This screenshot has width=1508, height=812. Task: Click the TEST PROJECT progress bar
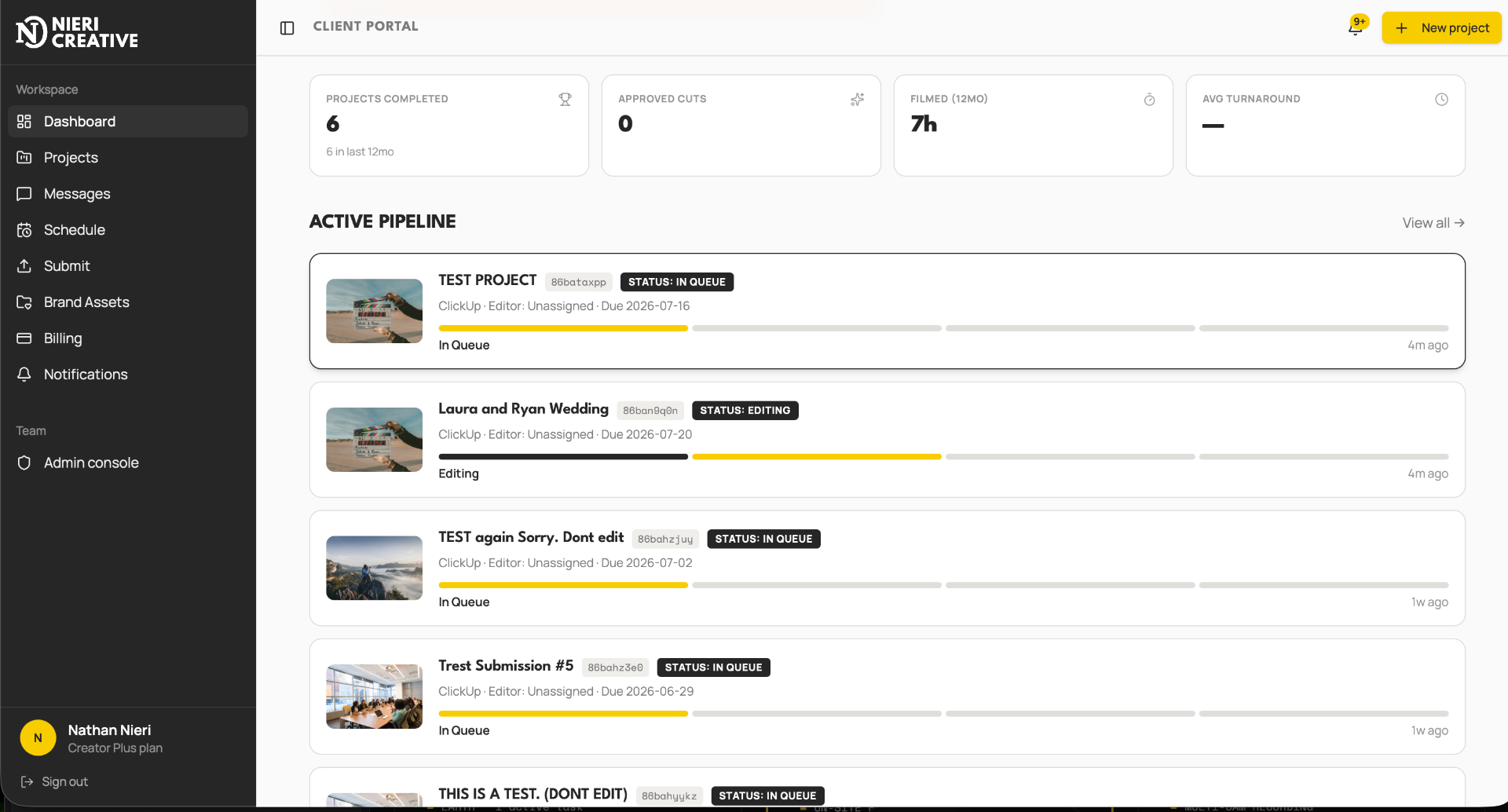[943, 328]
